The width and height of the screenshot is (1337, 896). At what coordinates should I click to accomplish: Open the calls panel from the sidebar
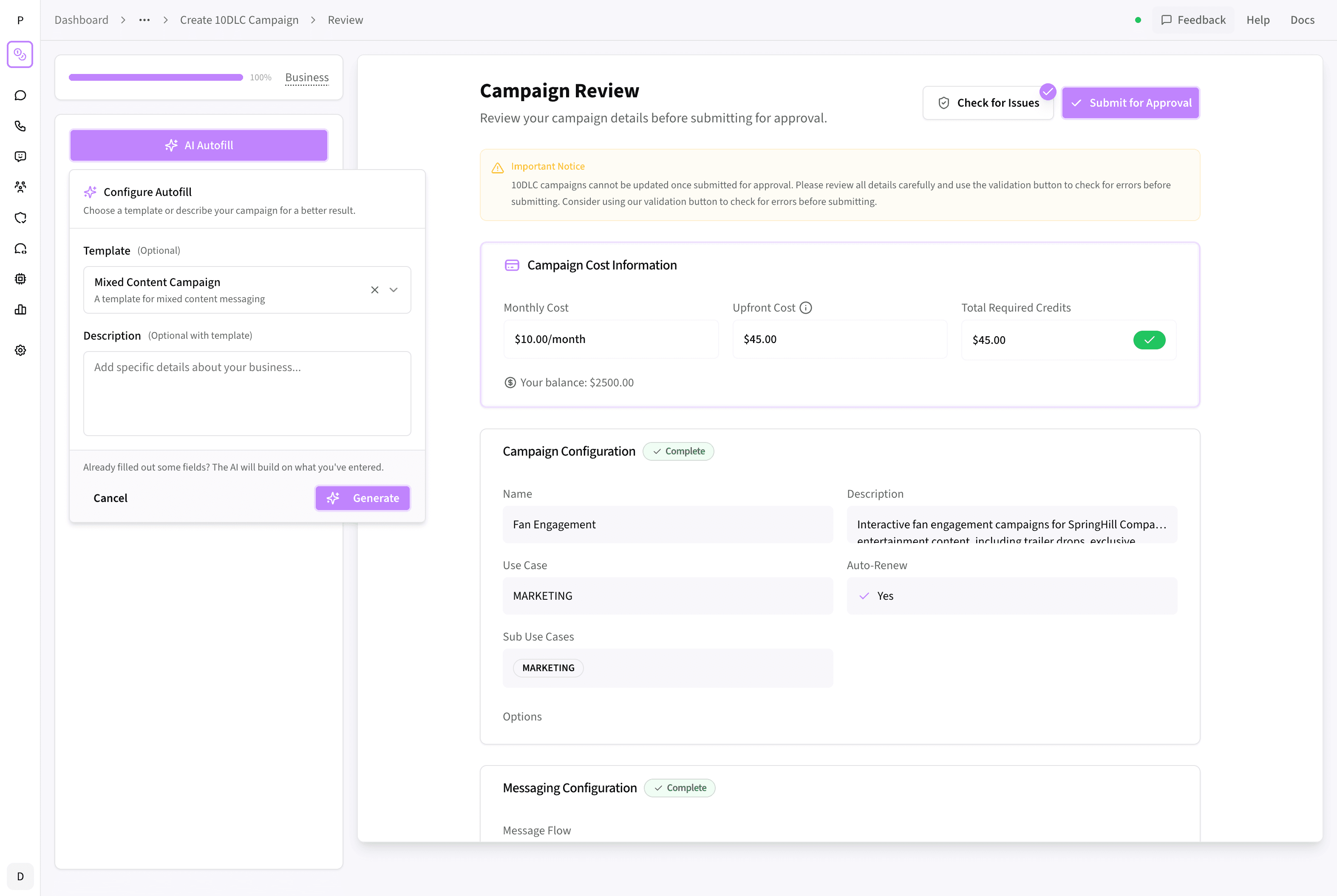20,126
